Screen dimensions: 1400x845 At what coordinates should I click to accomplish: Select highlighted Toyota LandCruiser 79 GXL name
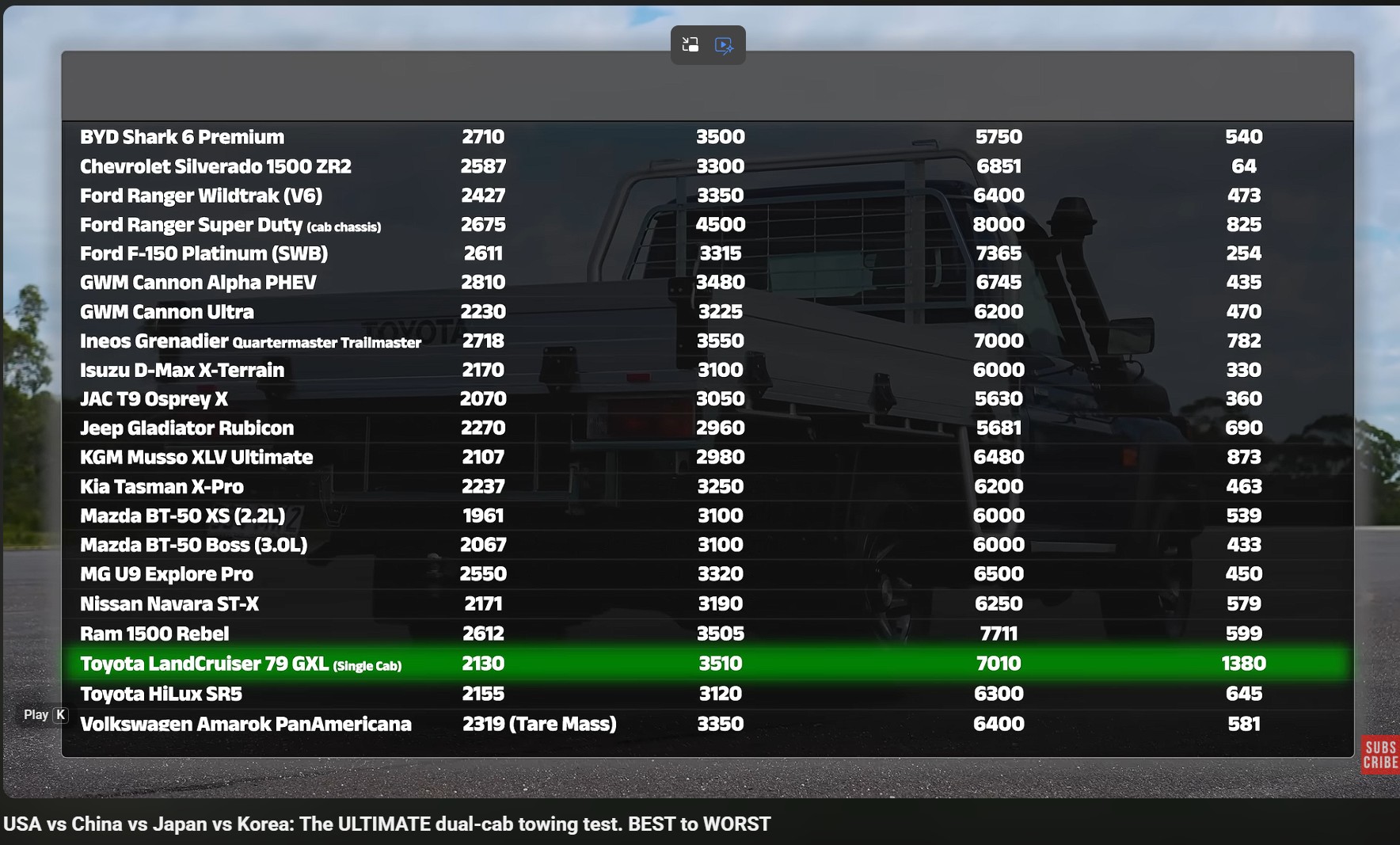[241, 664]
